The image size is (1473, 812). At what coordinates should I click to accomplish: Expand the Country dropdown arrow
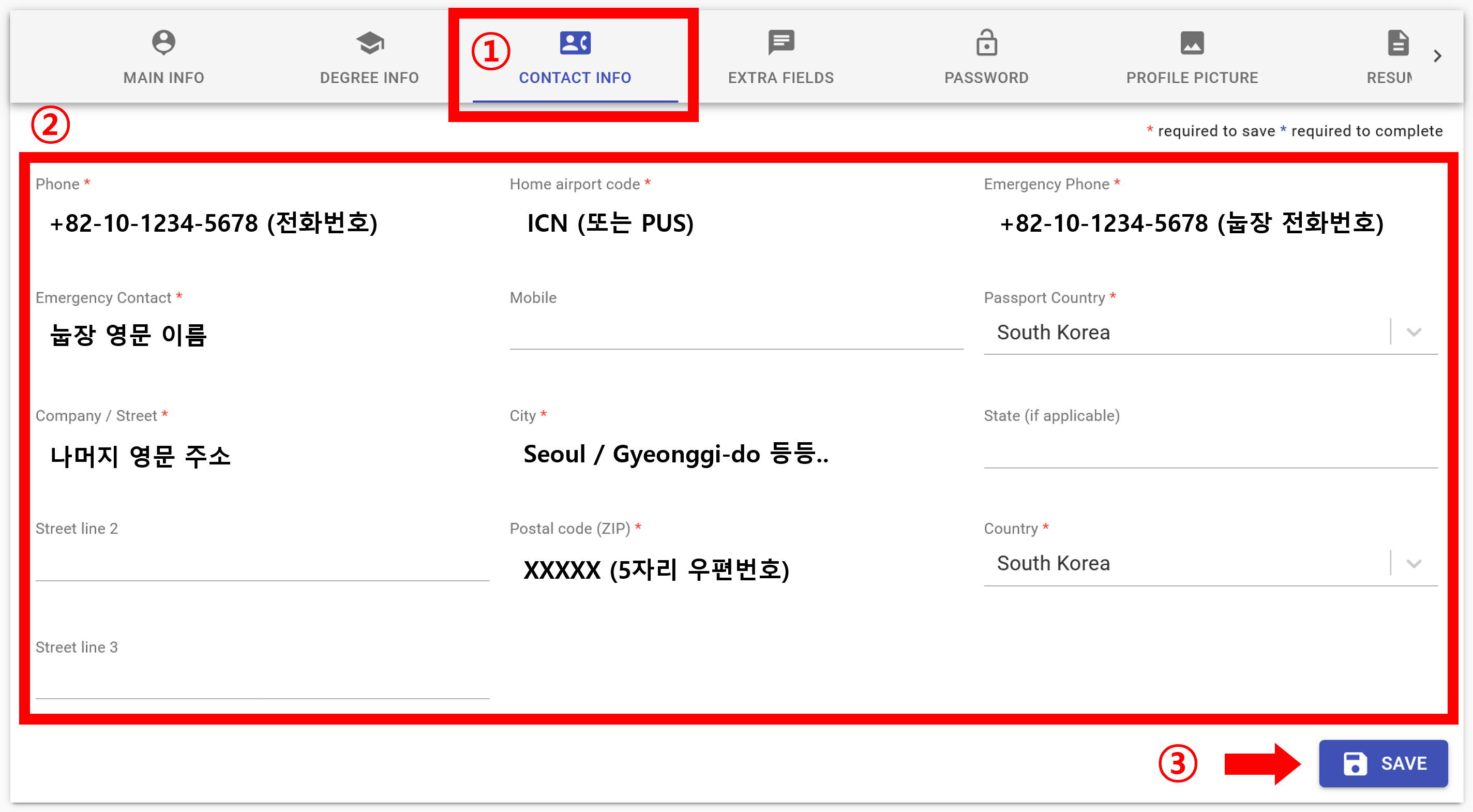pos(1414,563)
